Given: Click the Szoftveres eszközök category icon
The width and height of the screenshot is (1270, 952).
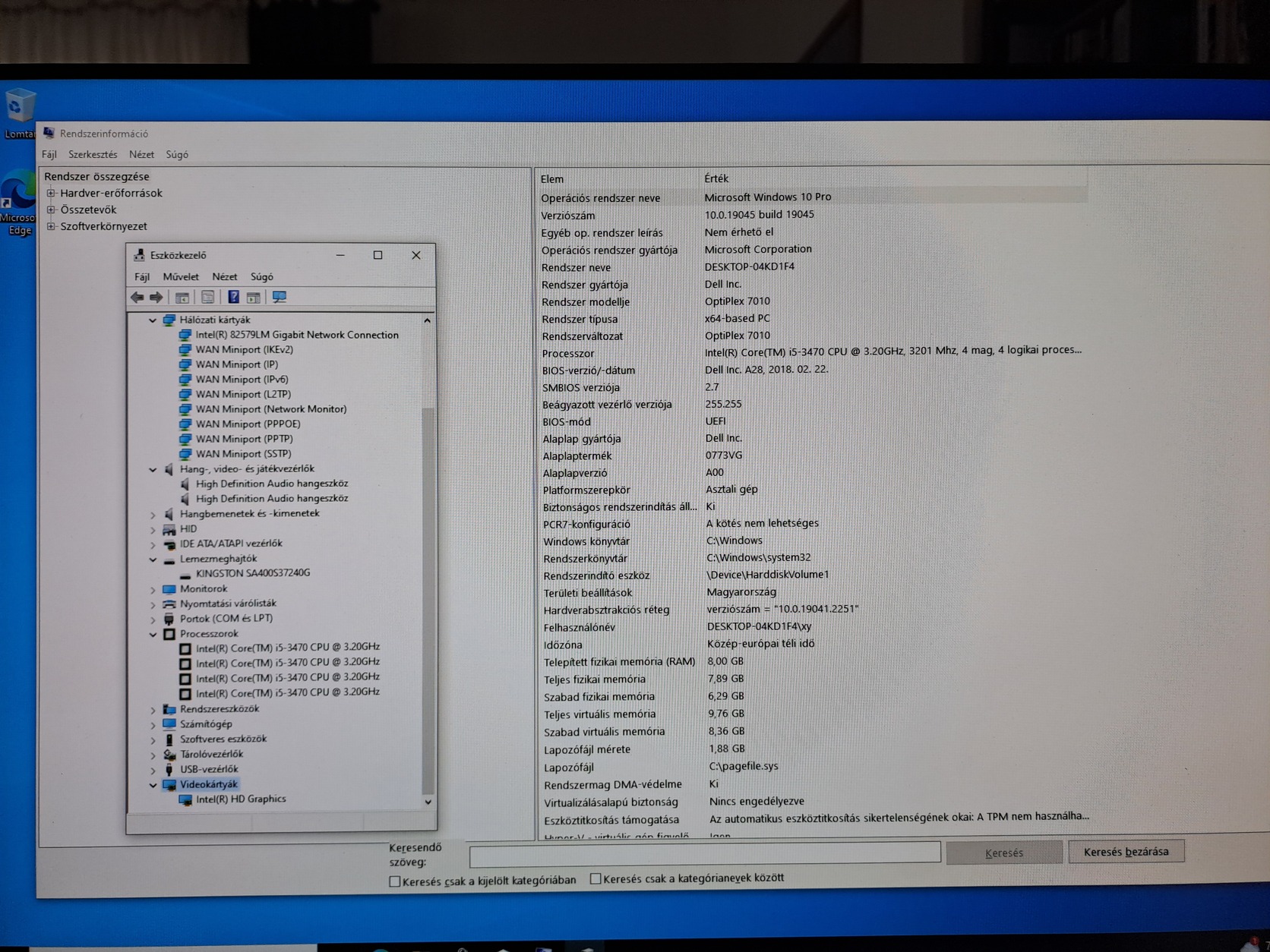Looking at the screenshot, I should 169,739.
